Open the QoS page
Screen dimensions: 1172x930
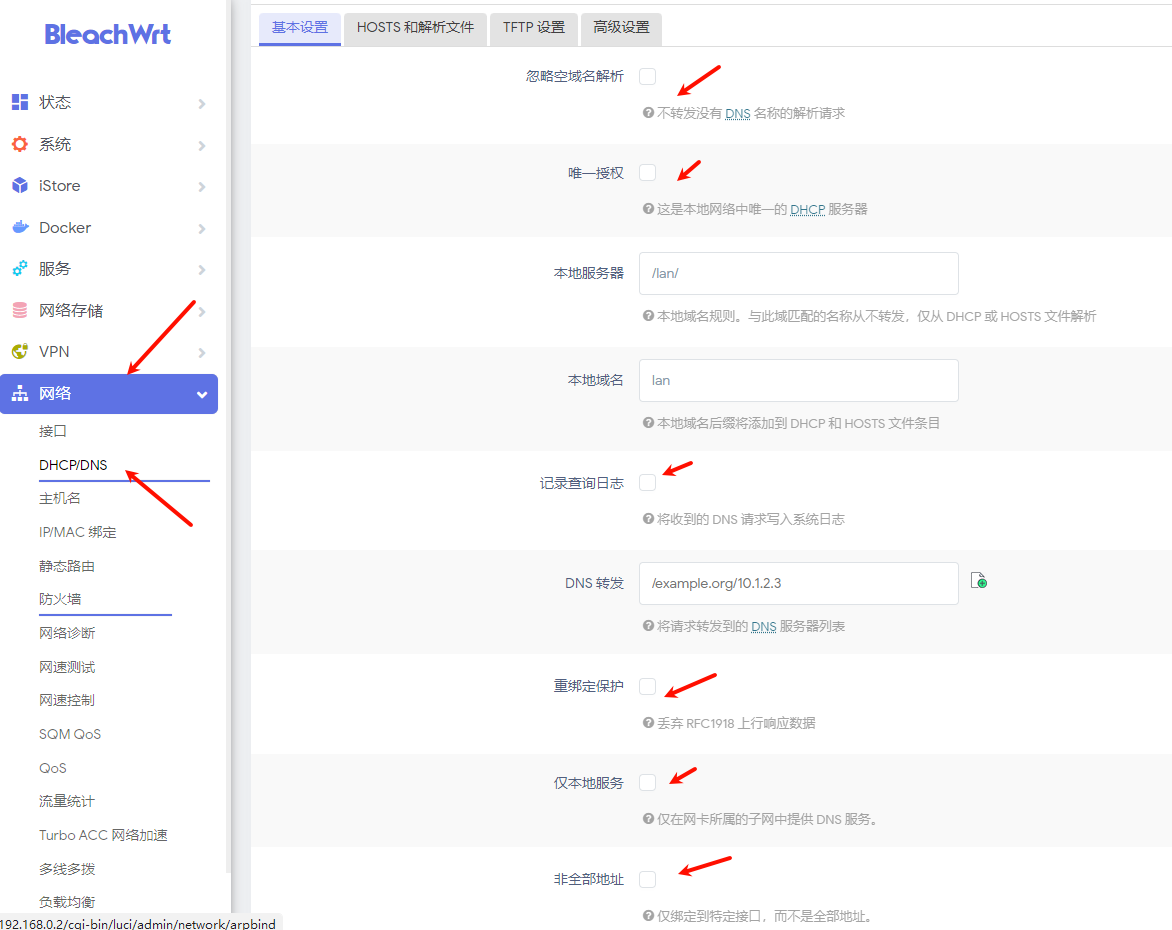click(x=53, y=768)
